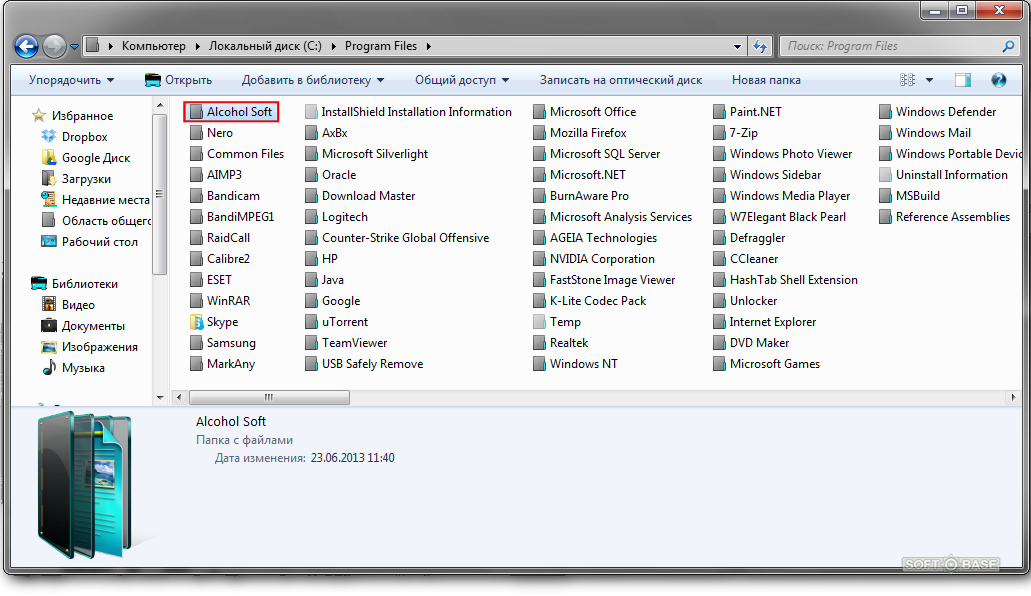Click the Back navigation arrow button
Screen dimensions: 1031x596
(x=26, y=46)
